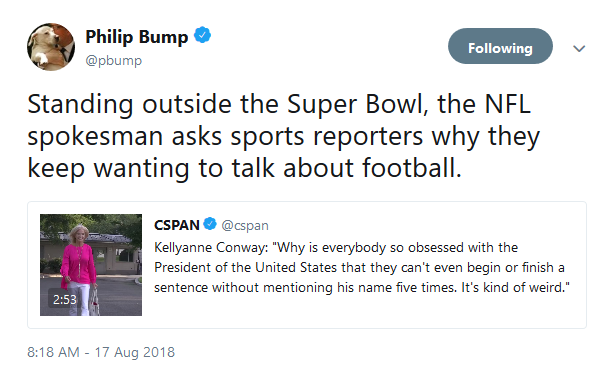Open the @pbump handle link
This screenshot has height=372, width=614.
[114, 60]
